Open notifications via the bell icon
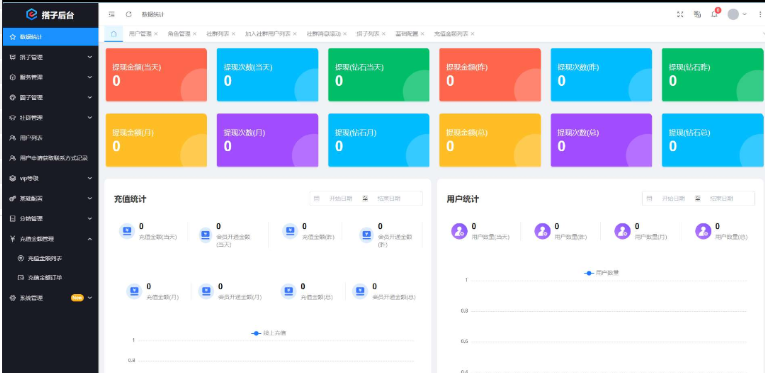This screenshot has width=765, height=373. point(714,14)
